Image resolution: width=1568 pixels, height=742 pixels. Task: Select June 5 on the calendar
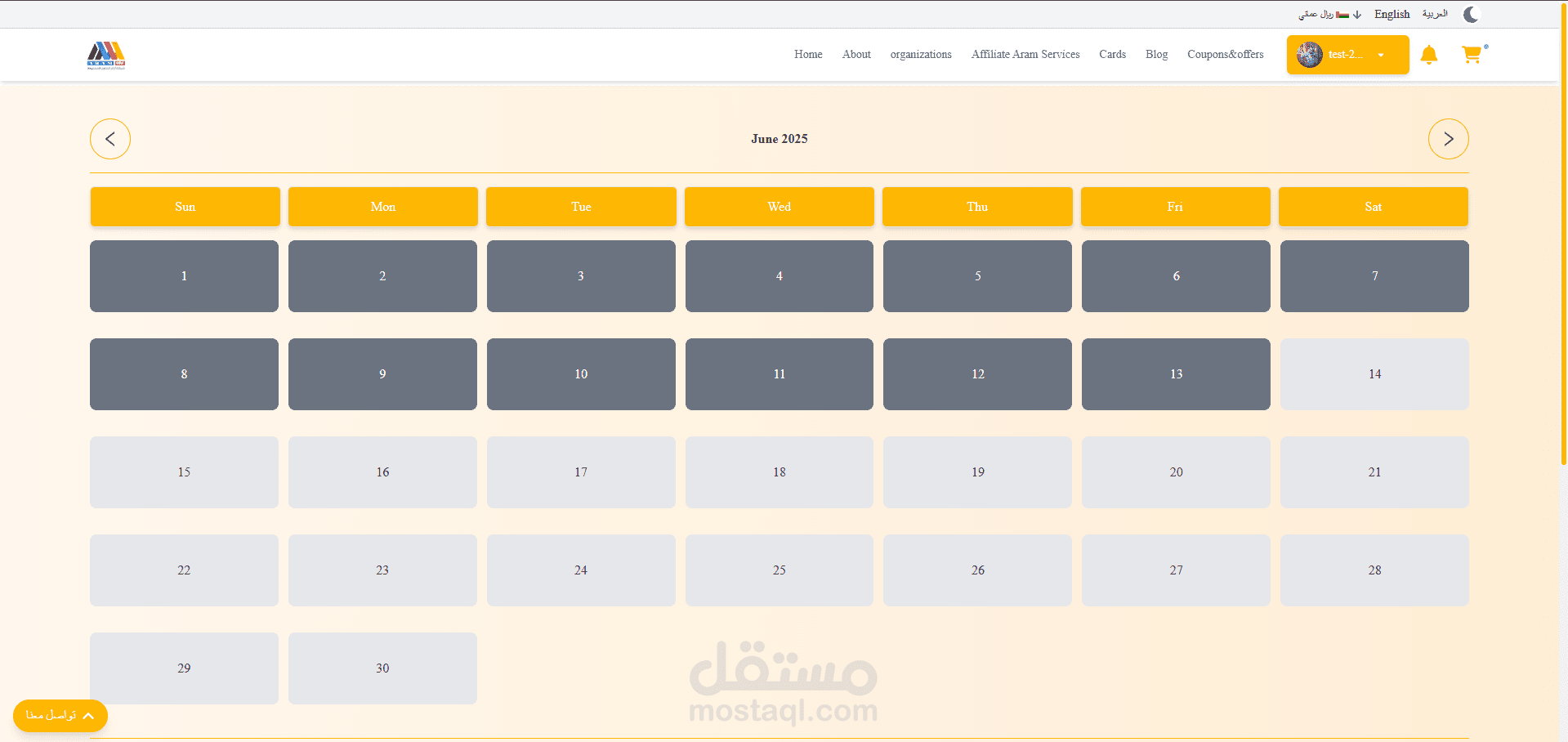point(977,276)
